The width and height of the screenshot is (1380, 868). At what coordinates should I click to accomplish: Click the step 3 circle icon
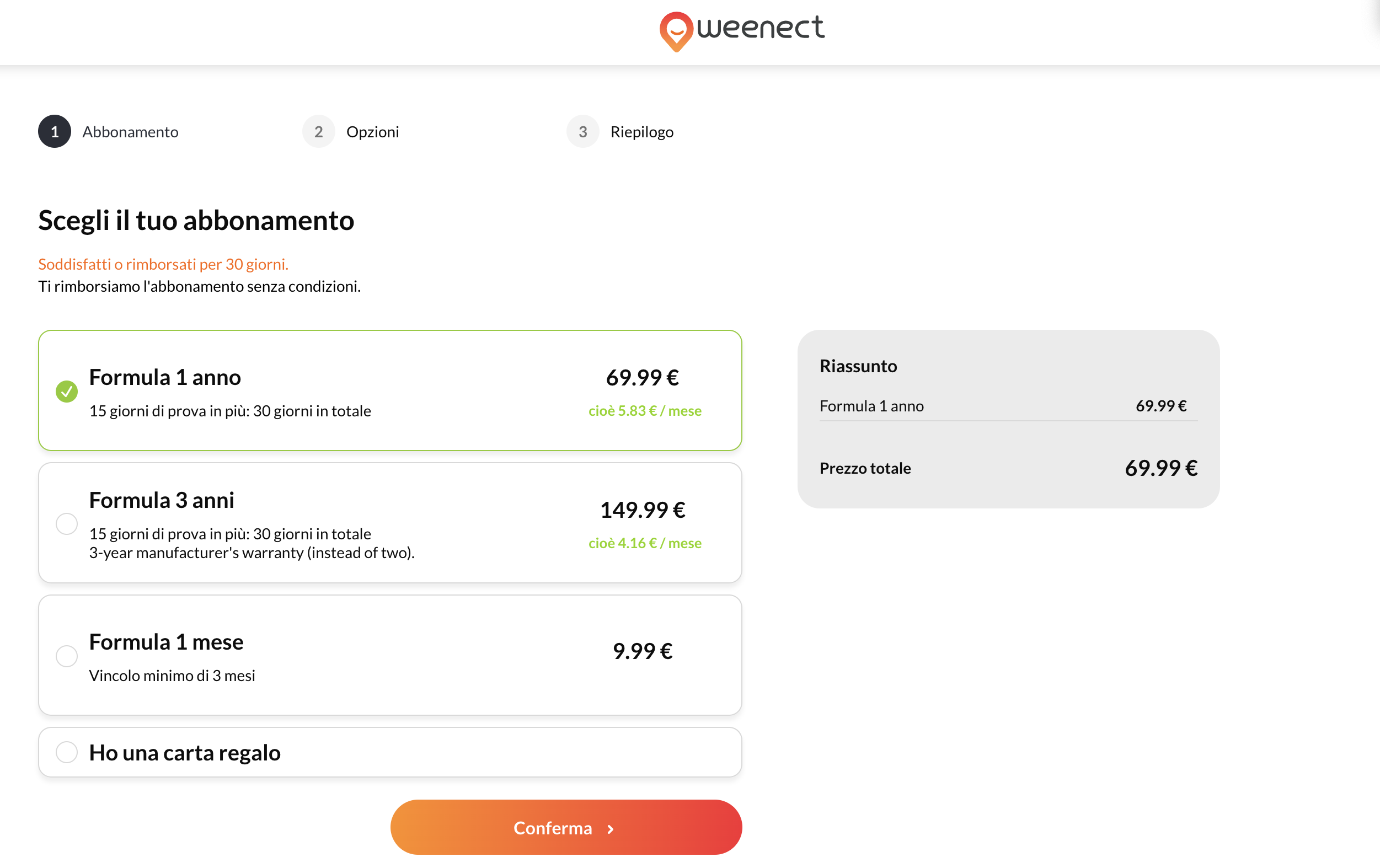(583, 132)
